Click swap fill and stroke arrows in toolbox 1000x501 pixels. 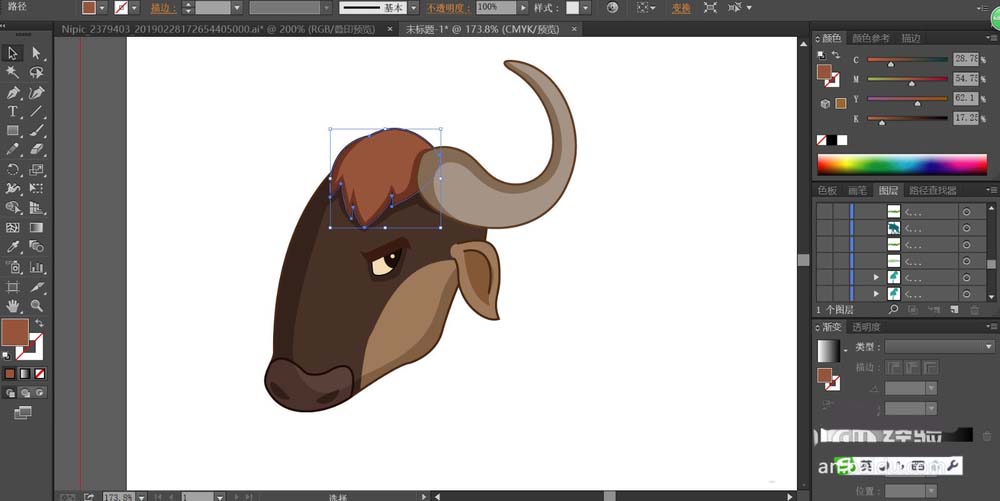pos(40,323)
